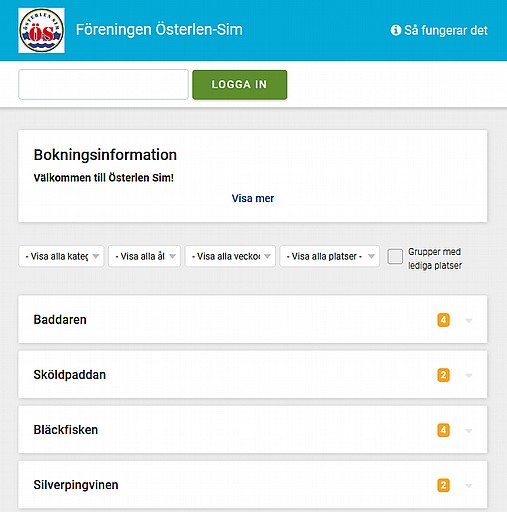Click the orange 4 badge on Bläckfisken
Screen dimensions: 507x512
pos(443,430)
